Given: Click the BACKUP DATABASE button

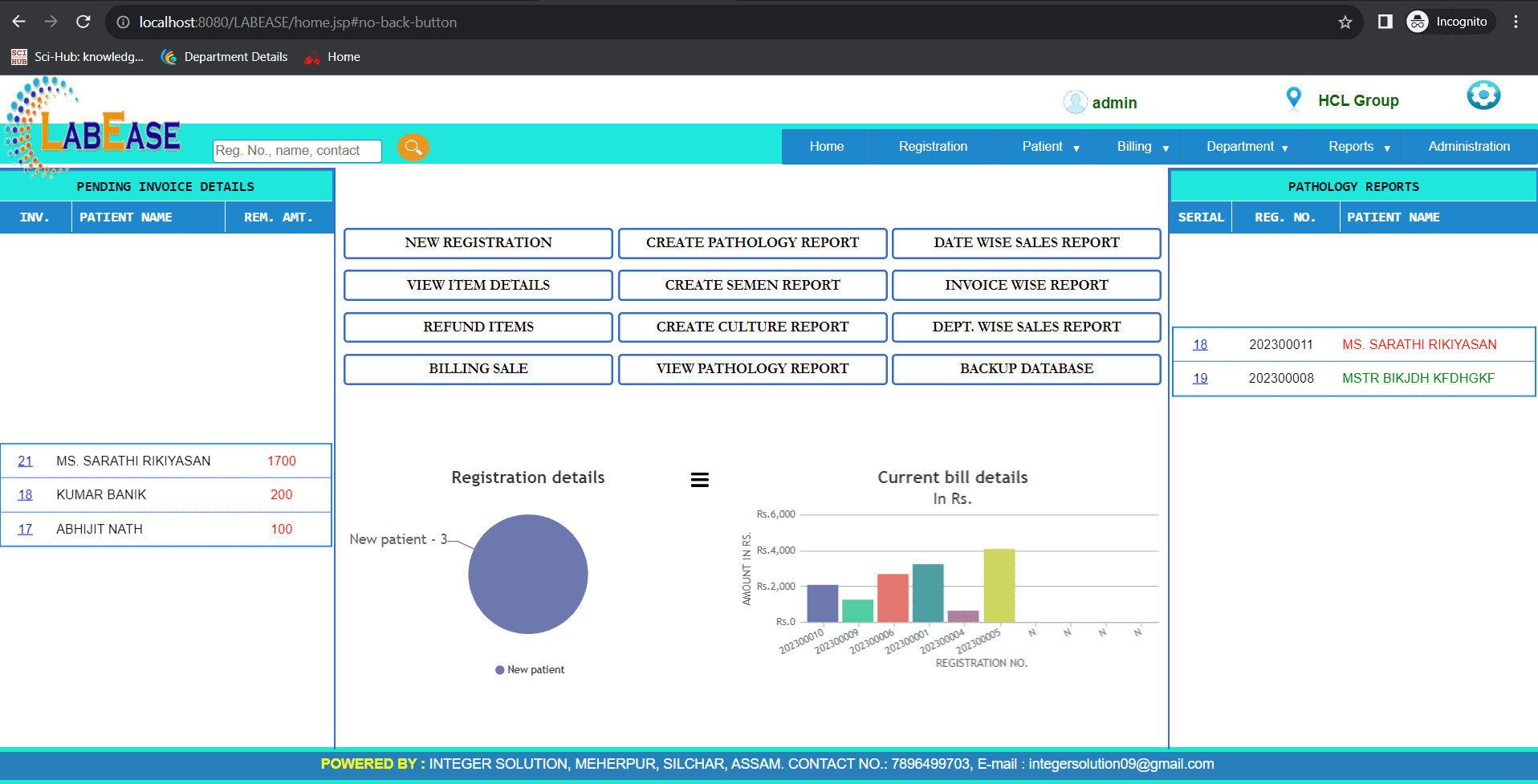Looking at the screenshot, I should pyautogui.click(x=1026, y=368).
